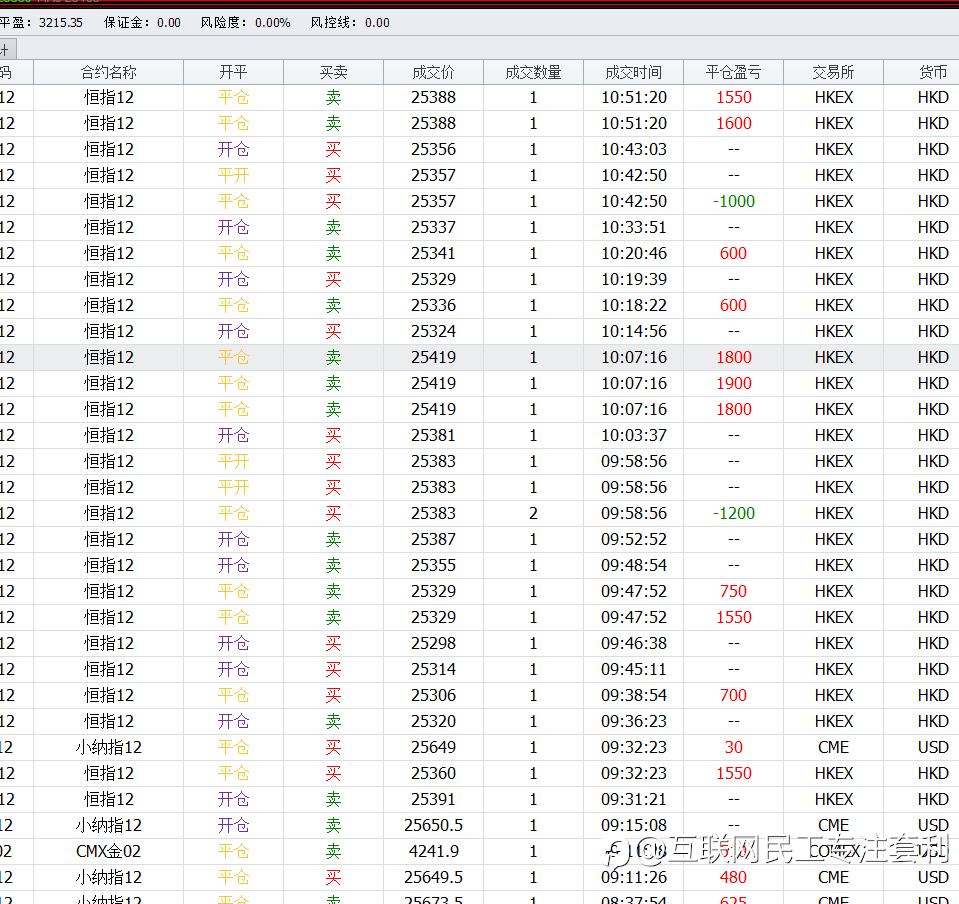Sort by the 成交价 column header
The image size is (959, 904).
click(x=434, y=72)
